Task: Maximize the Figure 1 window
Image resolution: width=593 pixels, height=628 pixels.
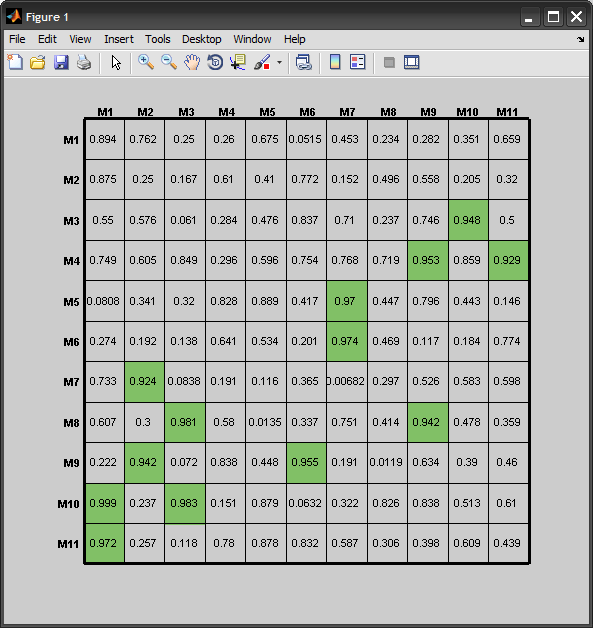Action: click(x=553, y=17)
